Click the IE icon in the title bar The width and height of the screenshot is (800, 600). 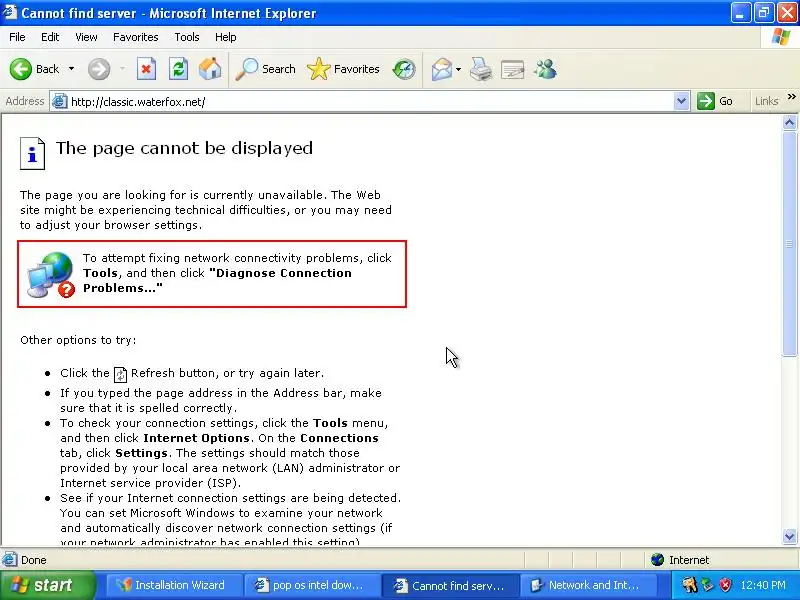tap(10, 12)
